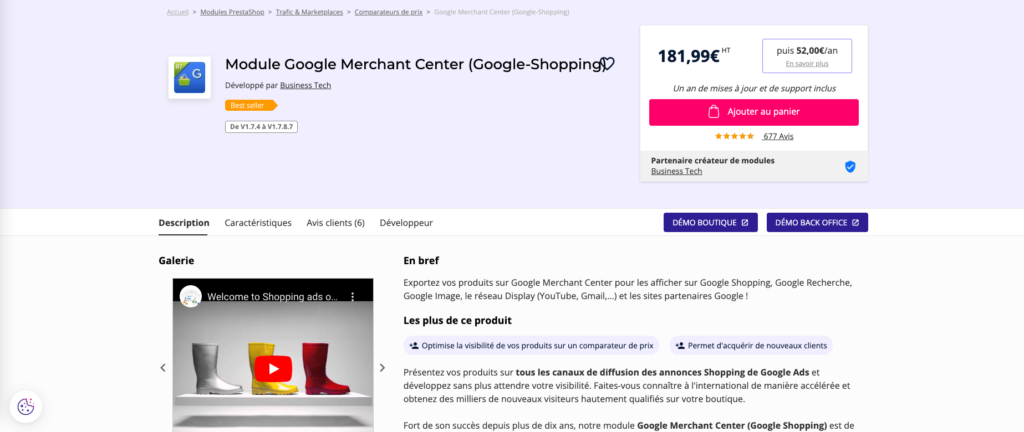Click the Best seller badge
This screenshot has height=432, width=1024.
coord(250,105)
